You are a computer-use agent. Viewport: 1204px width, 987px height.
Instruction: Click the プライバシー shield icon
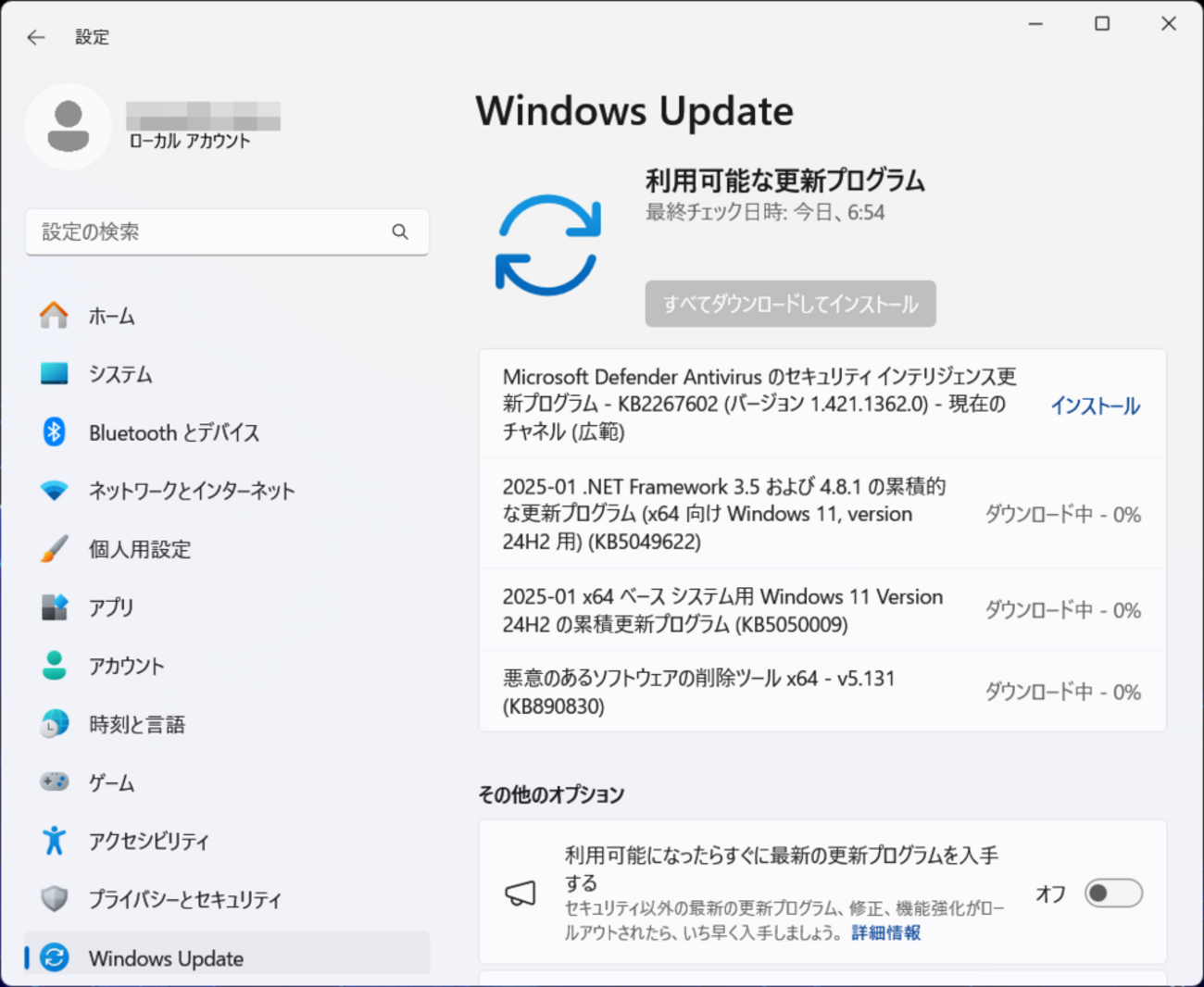coord(54,899)
